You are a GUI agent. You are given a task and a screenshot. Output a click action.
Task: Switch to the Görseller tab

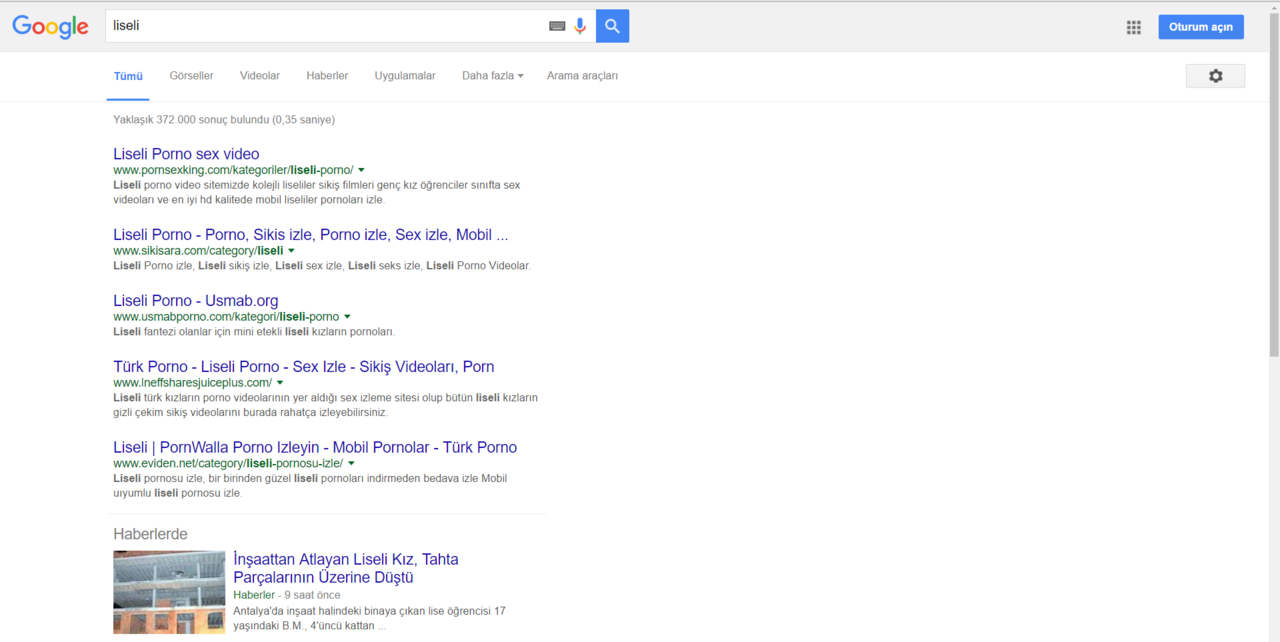tap(191, 76)
